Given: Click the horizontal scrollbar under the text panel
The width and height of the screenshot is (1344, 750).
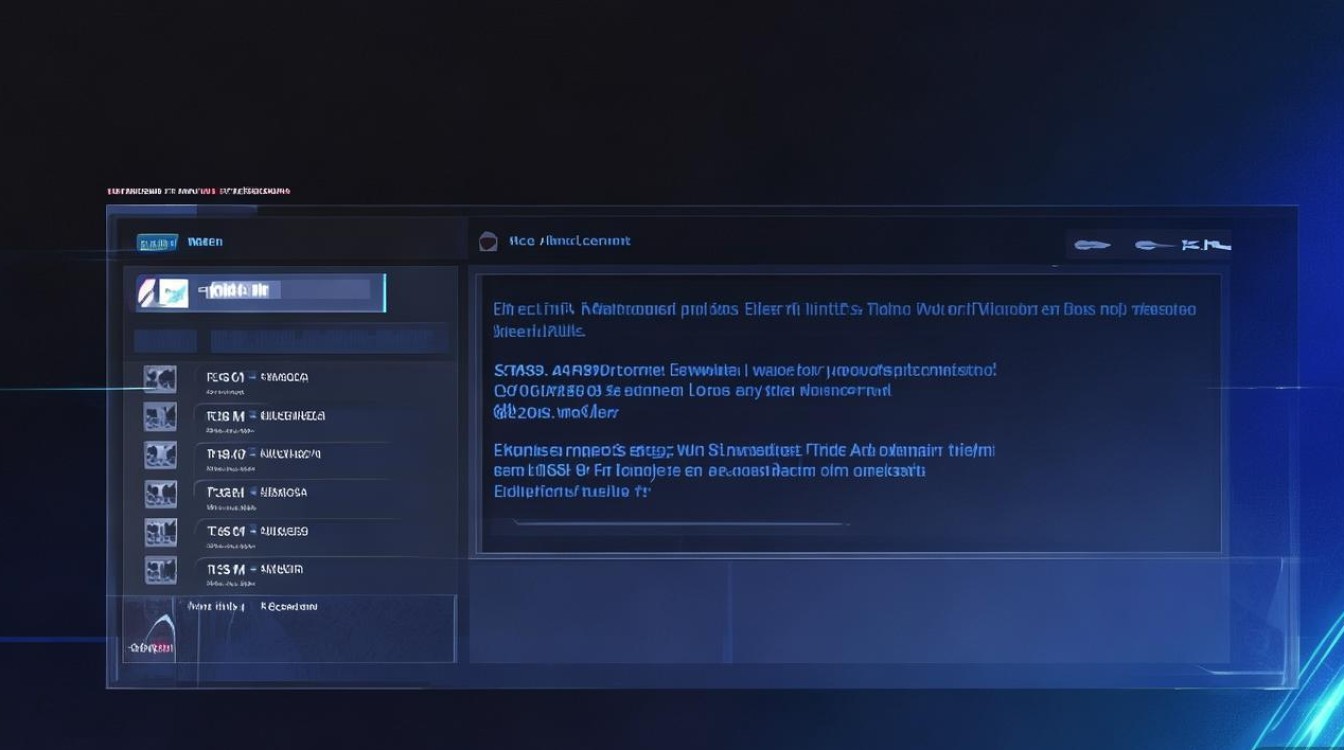Looking at the screenshot, I should point(680,522).
